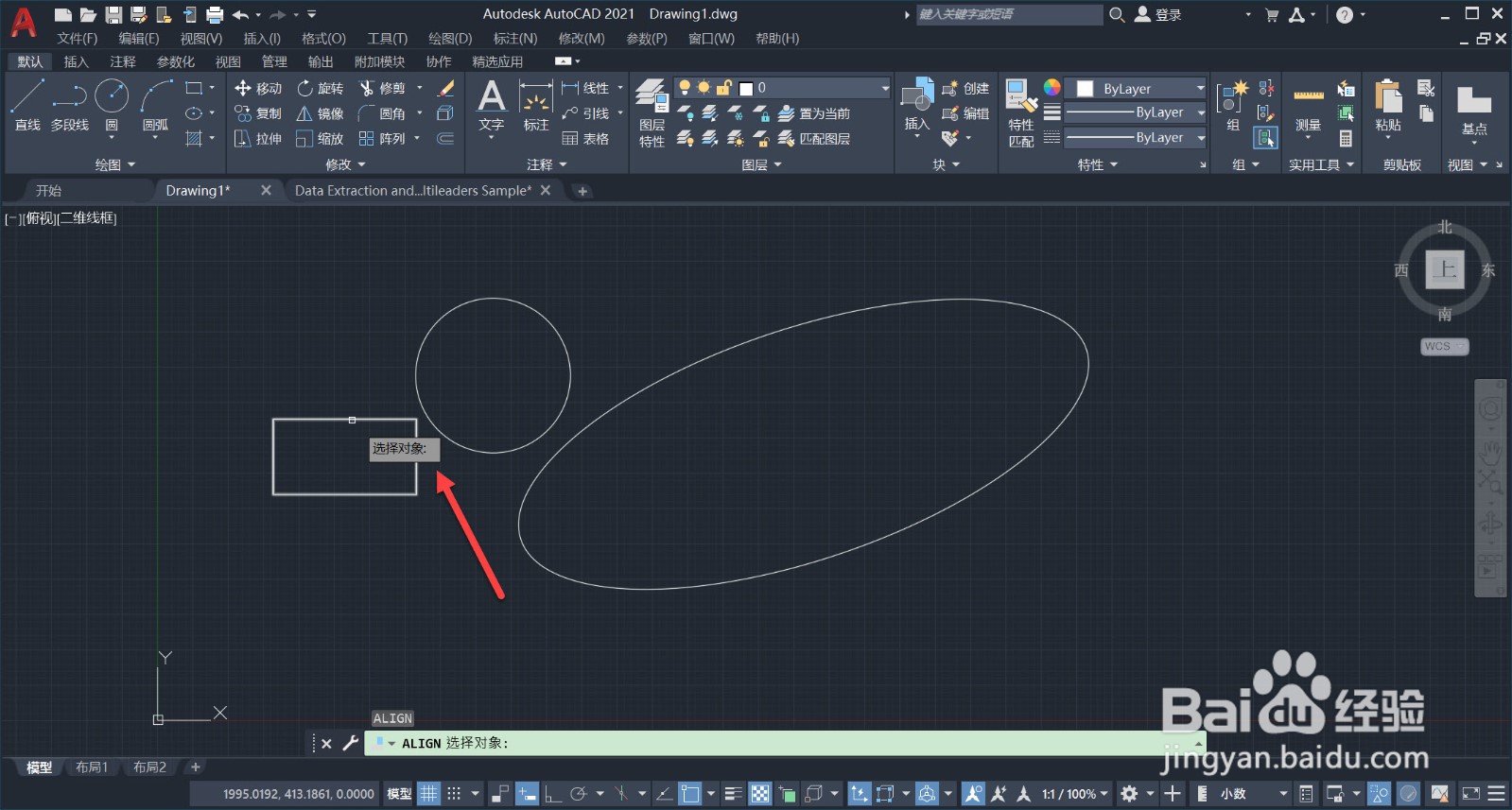1512x810 pixels.
Task: Toggle clean screen mode in status bar
Action: point(1471,794)
